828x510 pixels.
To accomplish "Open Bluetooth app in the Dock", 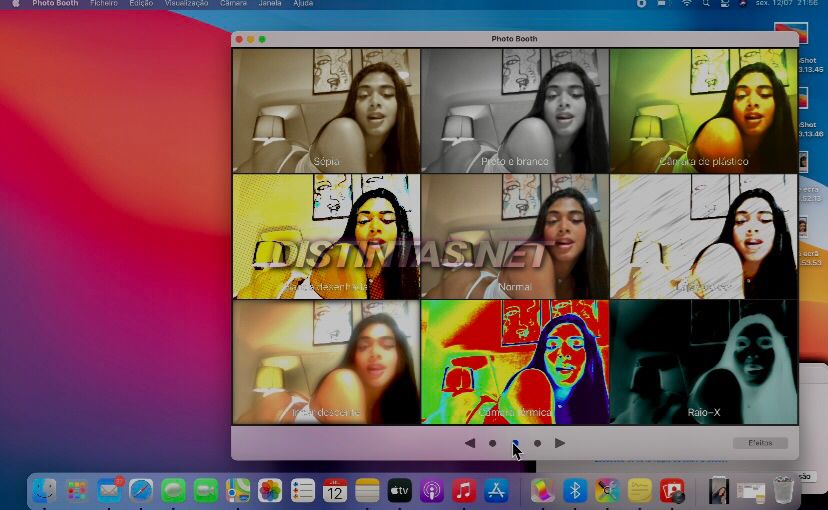I will tap(575, 490).
